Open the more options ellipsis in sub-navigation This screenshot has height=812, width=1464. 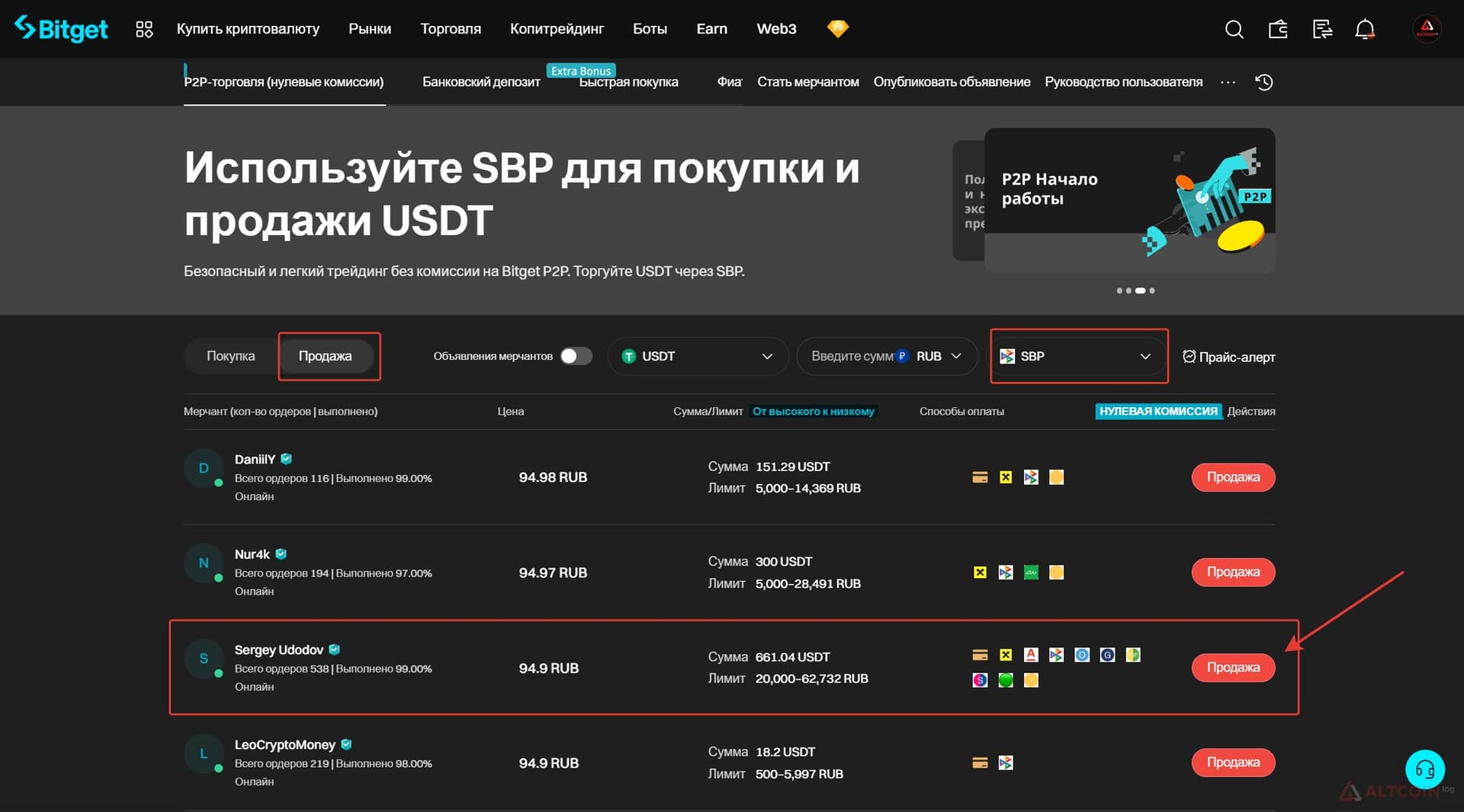point(1228,82)
